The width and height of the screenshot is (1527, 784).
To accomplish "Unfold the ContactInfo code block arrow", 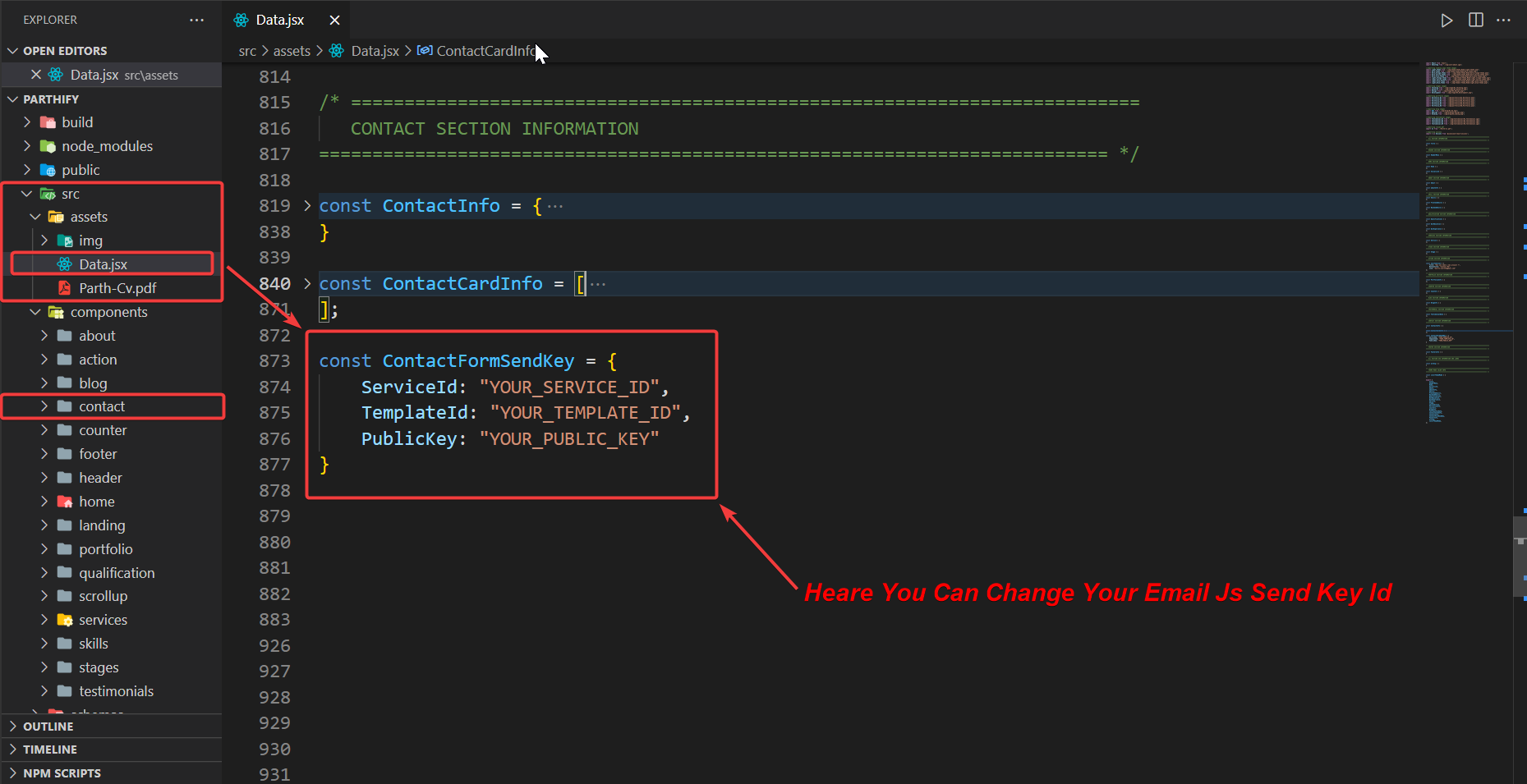I will coord(307,206).
